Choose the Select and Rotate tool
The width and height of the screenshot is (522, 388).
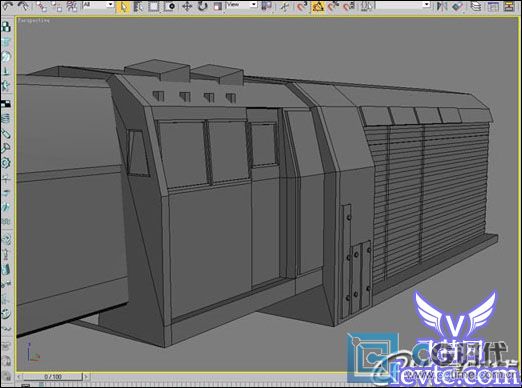pyautogui.click(x=202, y=6)
